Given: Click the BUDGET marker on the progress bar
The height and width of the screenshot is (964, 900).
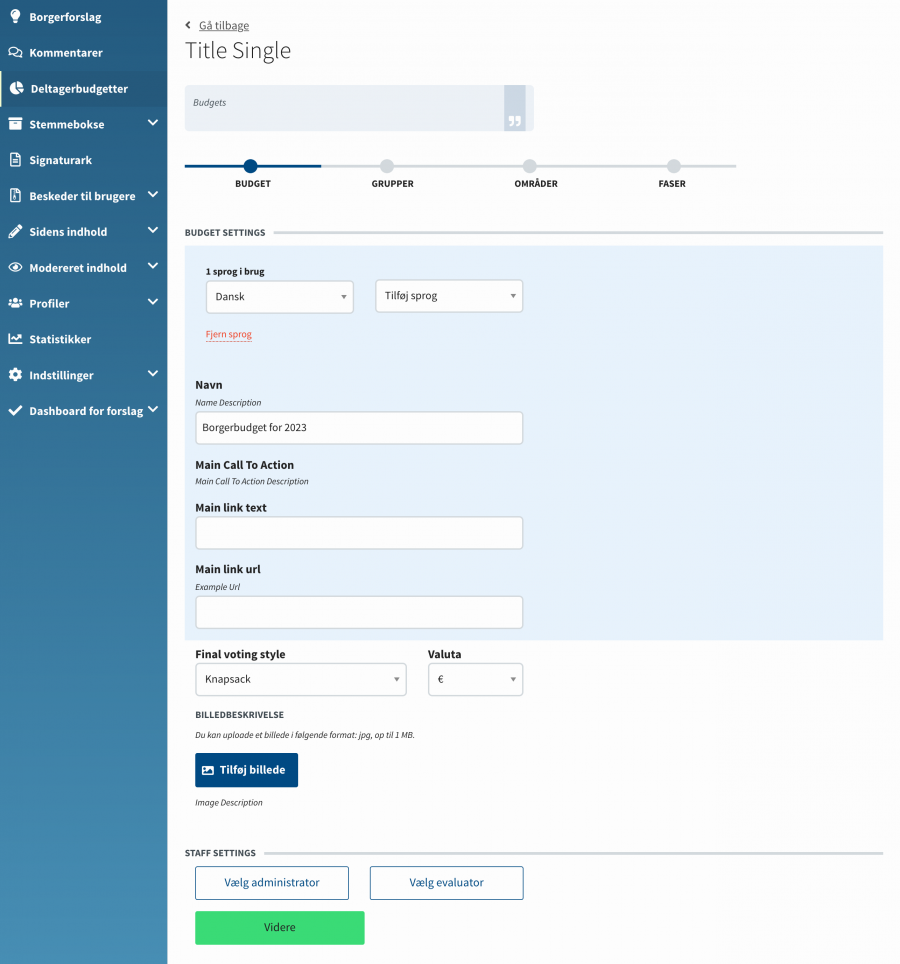Looking at the screenshot, I should click(x=250, y=168).
